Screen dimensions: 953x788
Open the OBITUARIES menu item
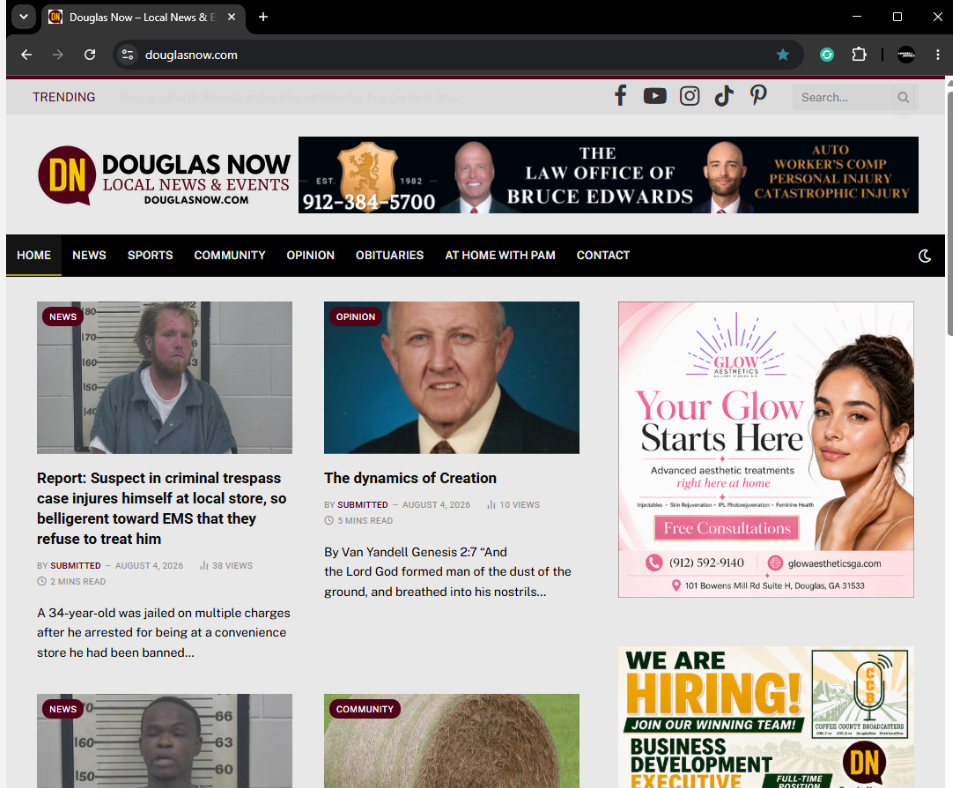390,255
